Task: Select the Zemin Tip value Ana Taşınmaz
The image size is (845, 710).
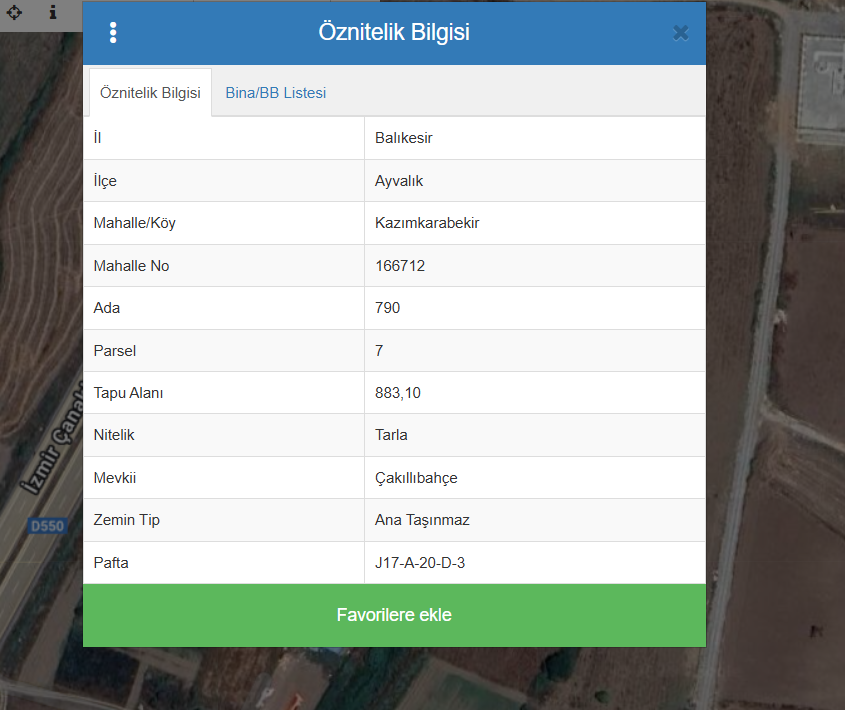Action: click(x=422, y=520)
